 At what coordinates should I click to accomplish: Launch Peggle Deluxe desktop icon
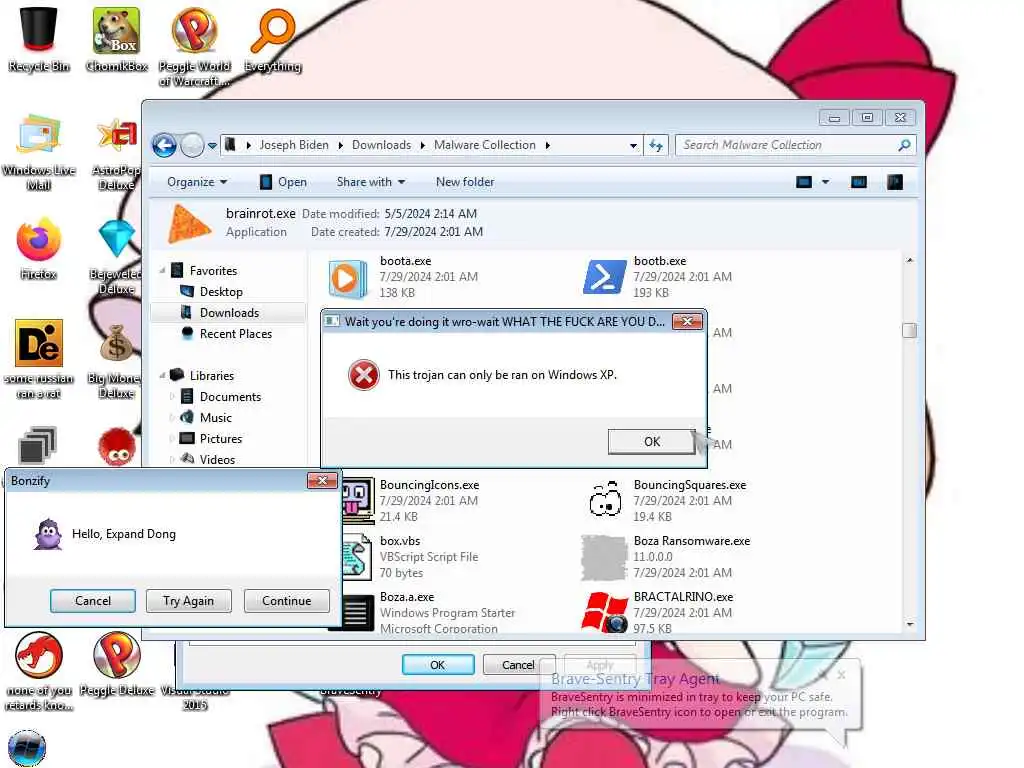point(116,663)
